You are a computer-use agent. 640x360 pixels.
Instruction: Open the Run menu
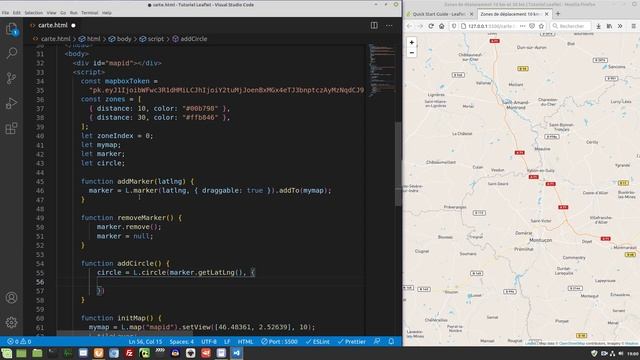pos(73,13)
